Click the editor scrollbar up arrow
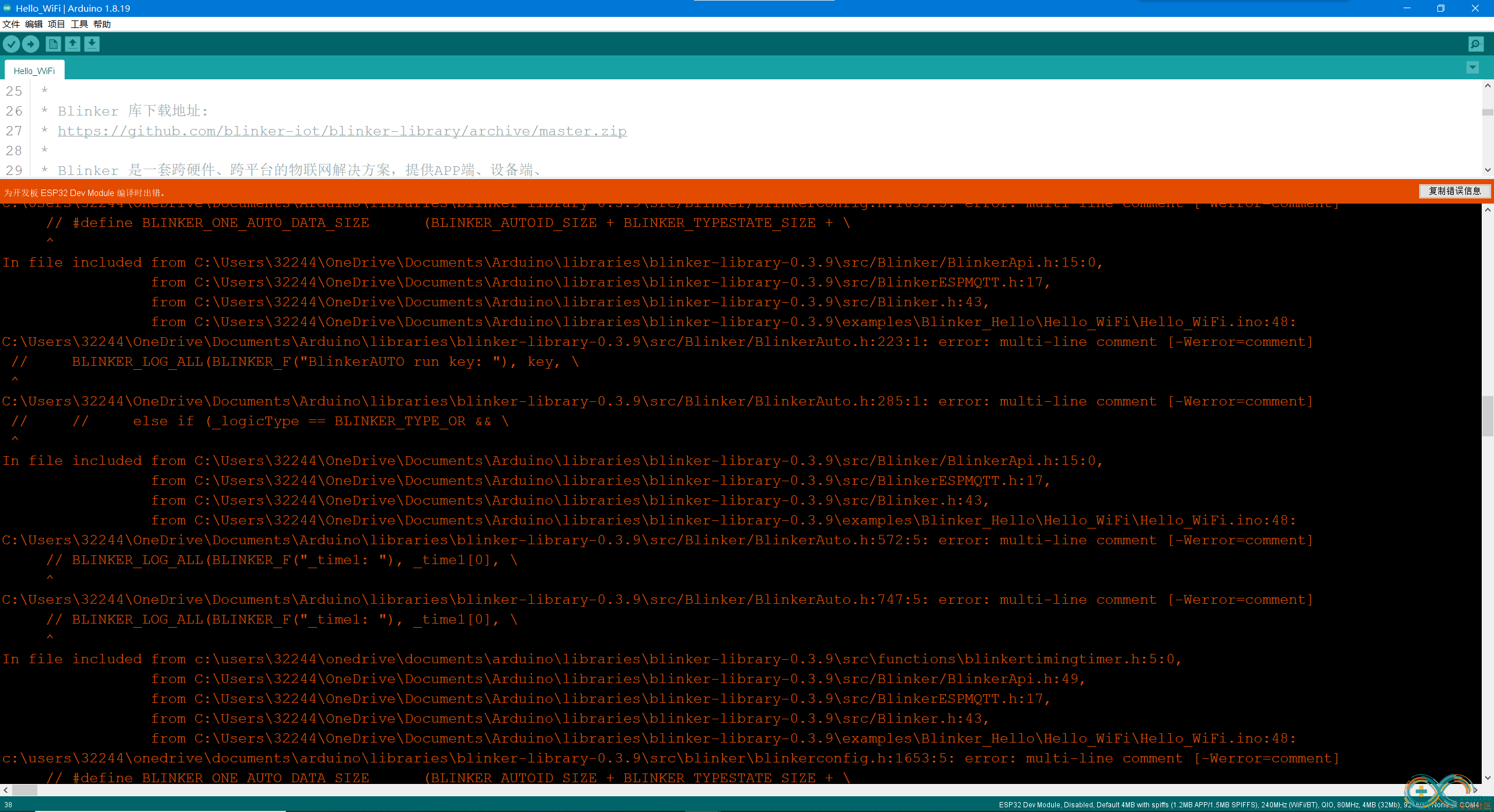This screenshot has height=812, width=1494. tap(1488, 86)
